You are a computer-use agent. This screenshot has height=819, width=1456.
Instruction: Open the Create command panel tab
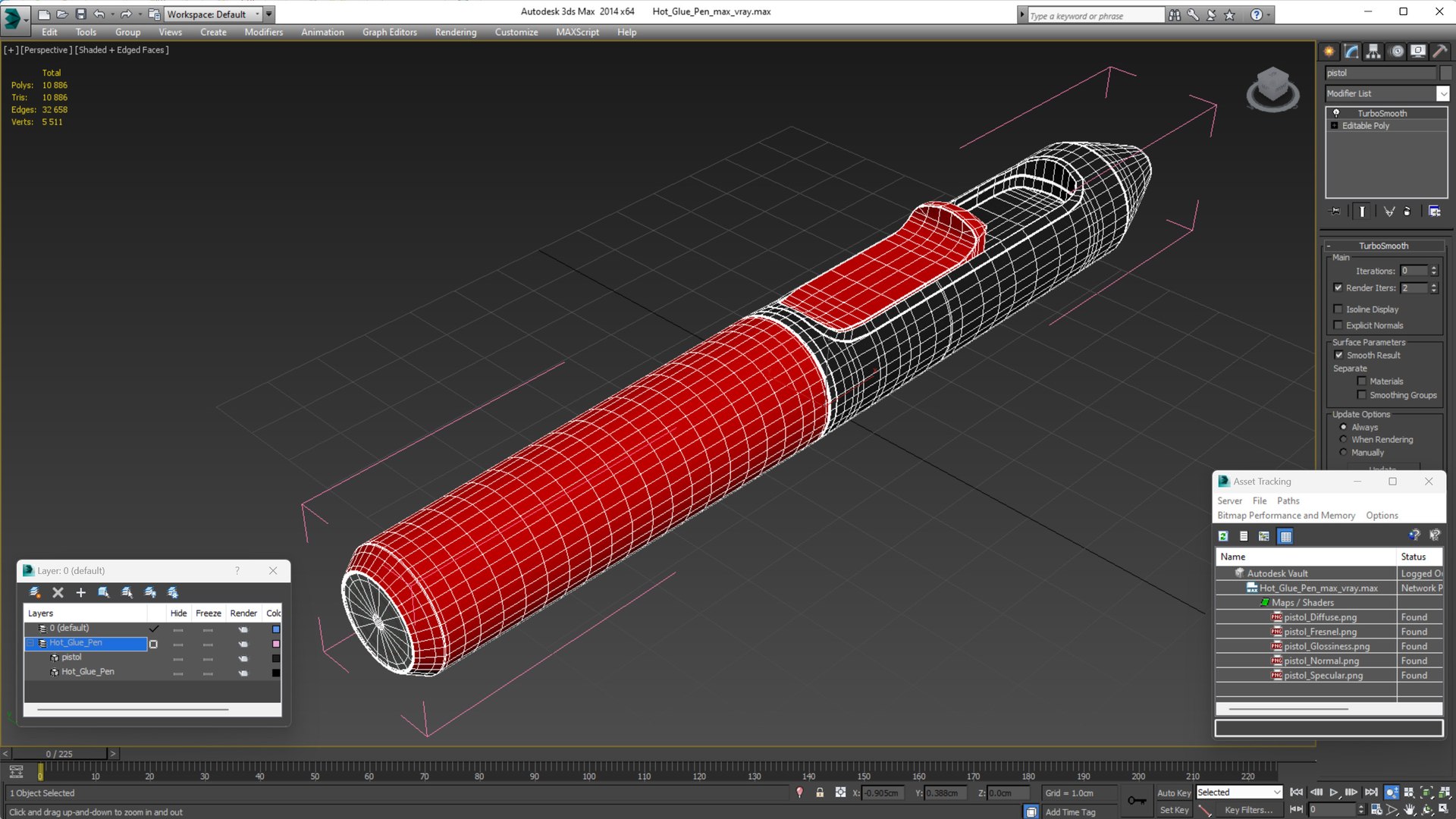(1329, 52)
